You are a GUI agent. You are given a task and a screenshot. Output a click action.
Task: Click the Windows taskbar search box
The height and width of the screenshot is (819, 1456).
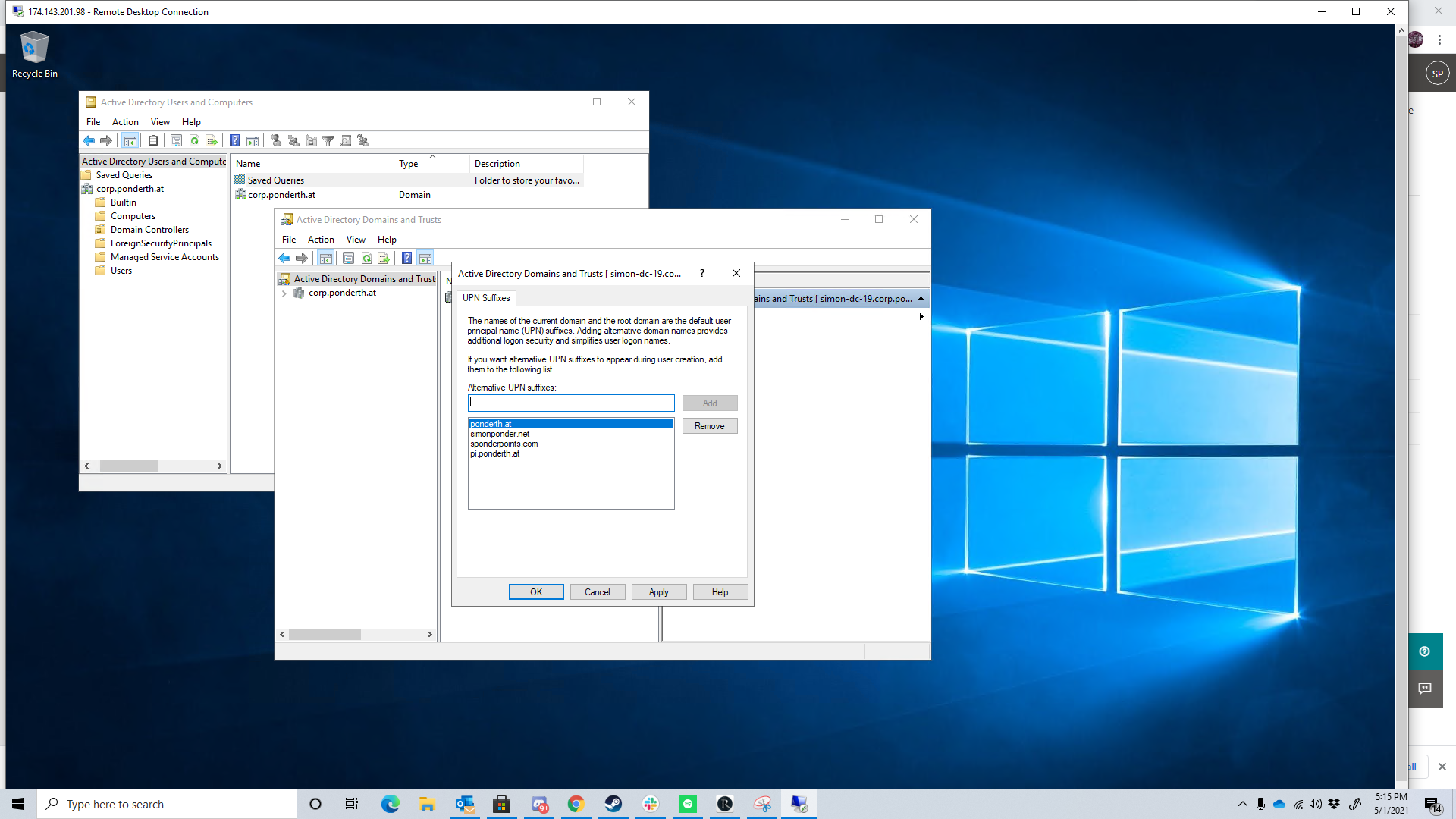tap(167, 804)
